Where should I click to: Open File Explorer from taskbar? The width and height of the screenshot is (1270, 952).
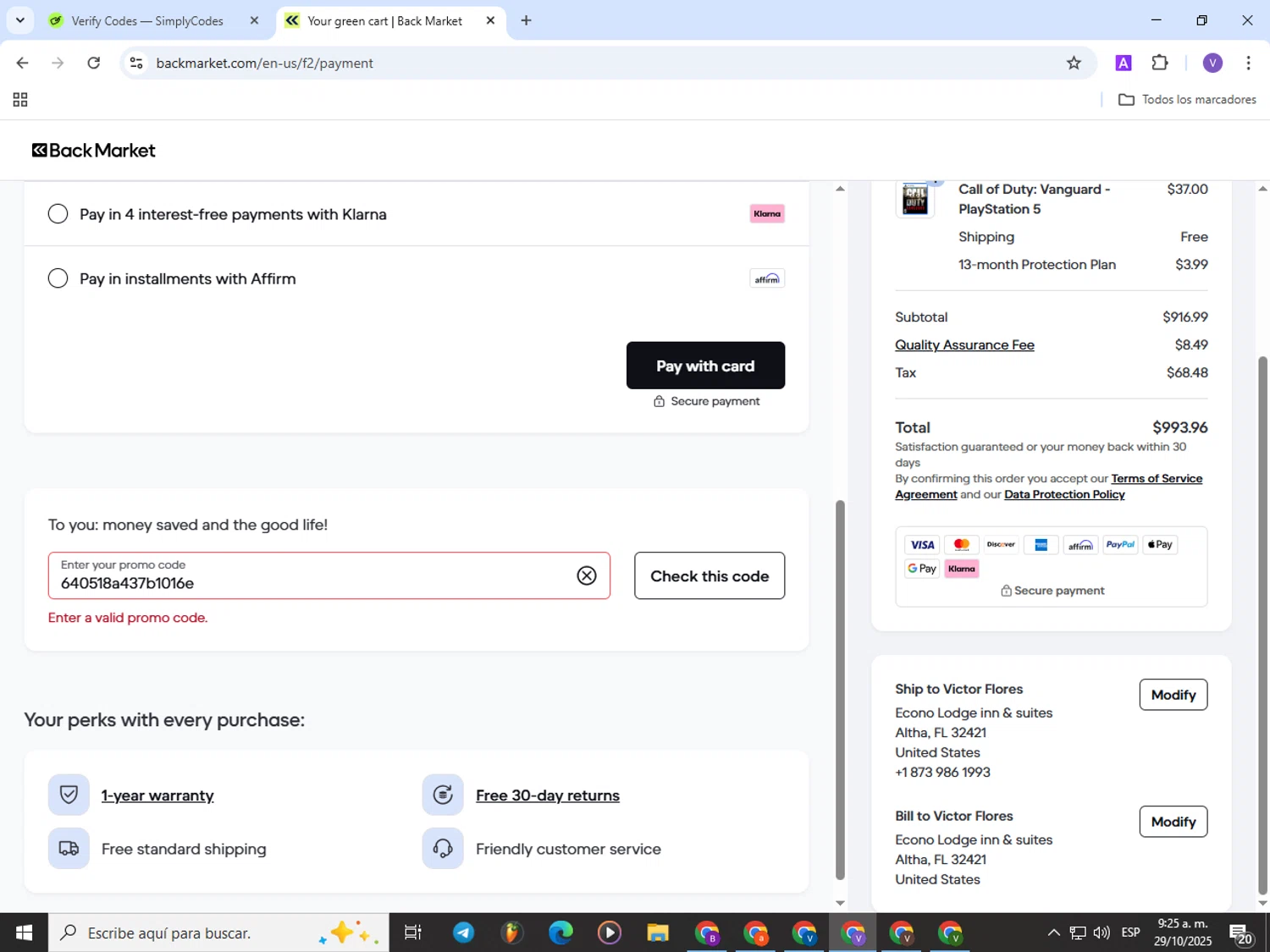pos(658,933)
